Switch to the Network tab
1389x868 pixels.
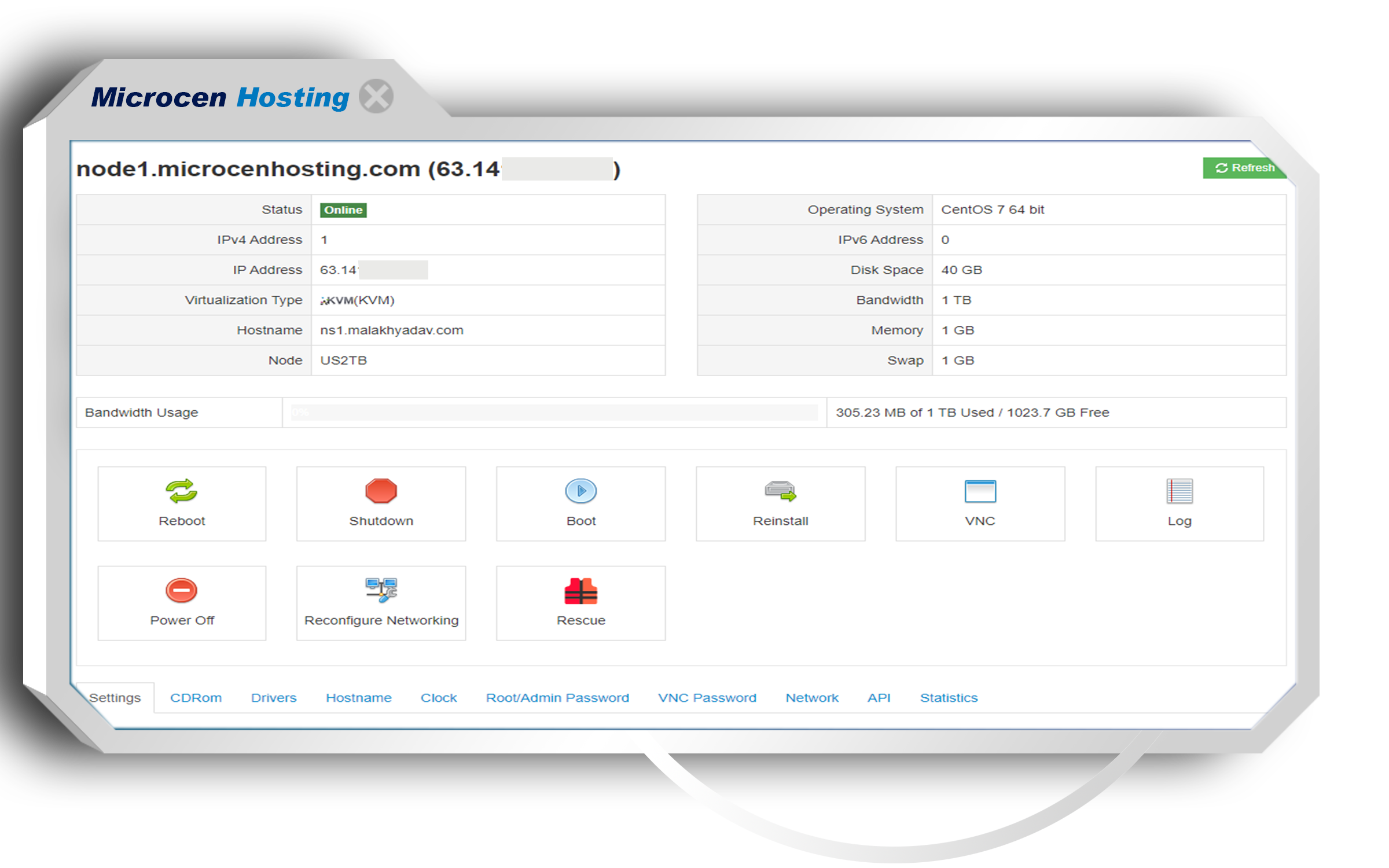tap(811, 697)
